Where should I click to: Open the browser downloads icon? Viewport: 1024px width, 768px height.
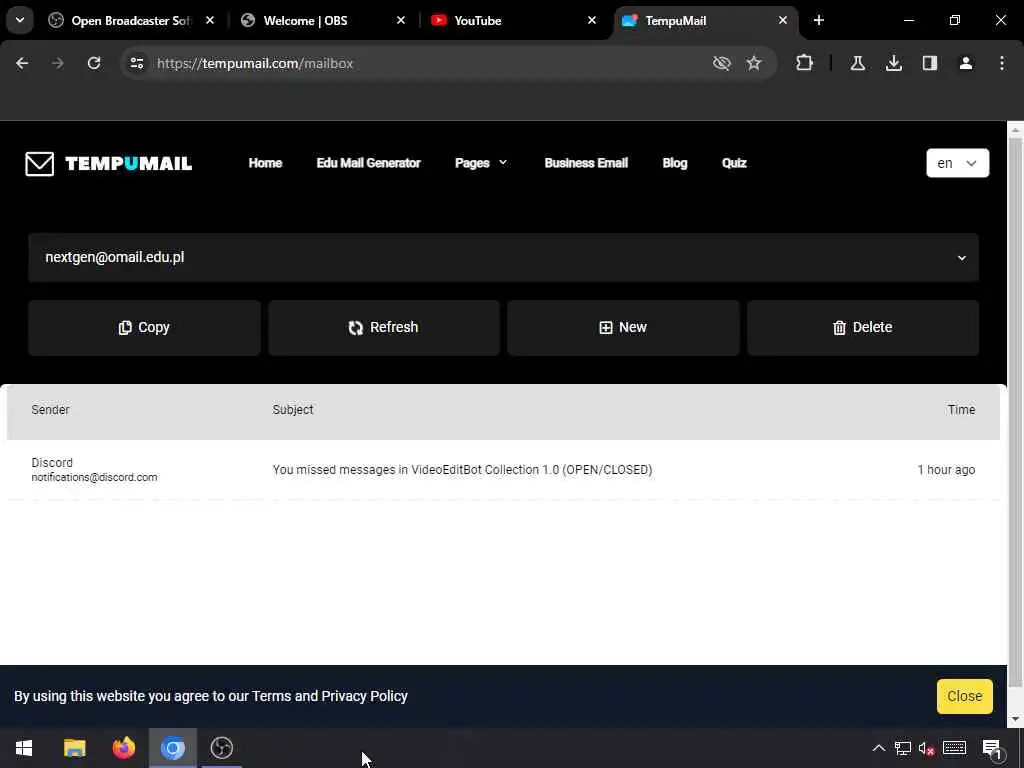pyautogui.click(x=894, y=63)
